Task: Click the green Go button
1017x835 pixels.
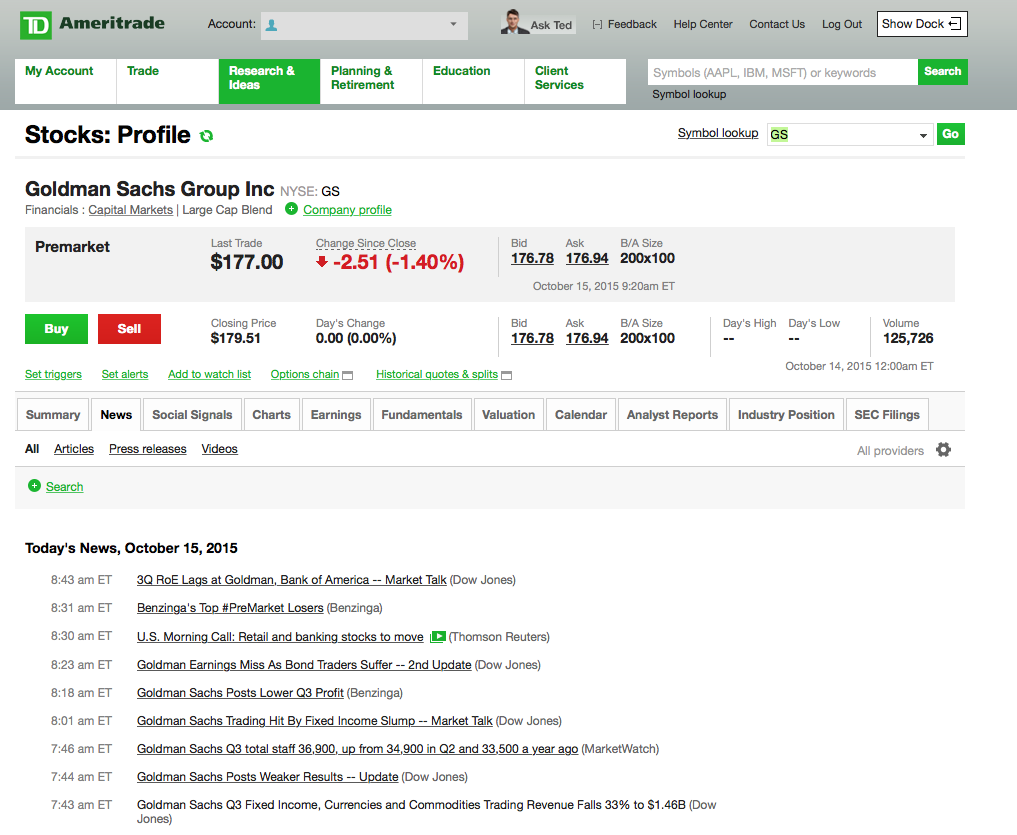Action: (950, 134)
